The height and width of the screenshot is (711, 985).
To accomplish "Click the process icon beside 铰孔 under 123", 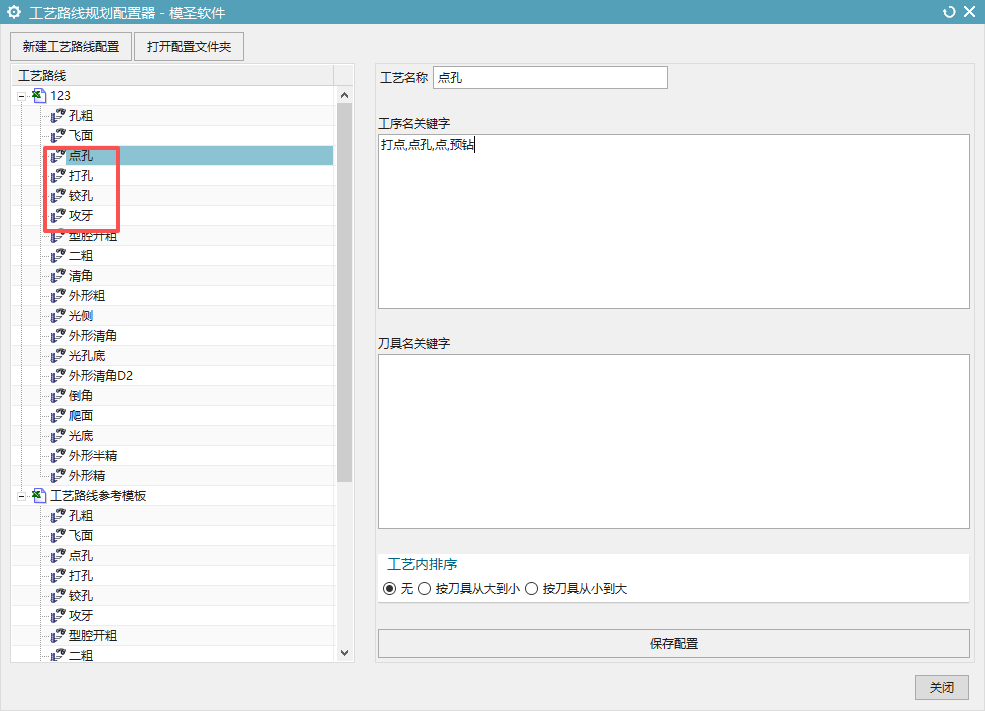I will (58, 196).
